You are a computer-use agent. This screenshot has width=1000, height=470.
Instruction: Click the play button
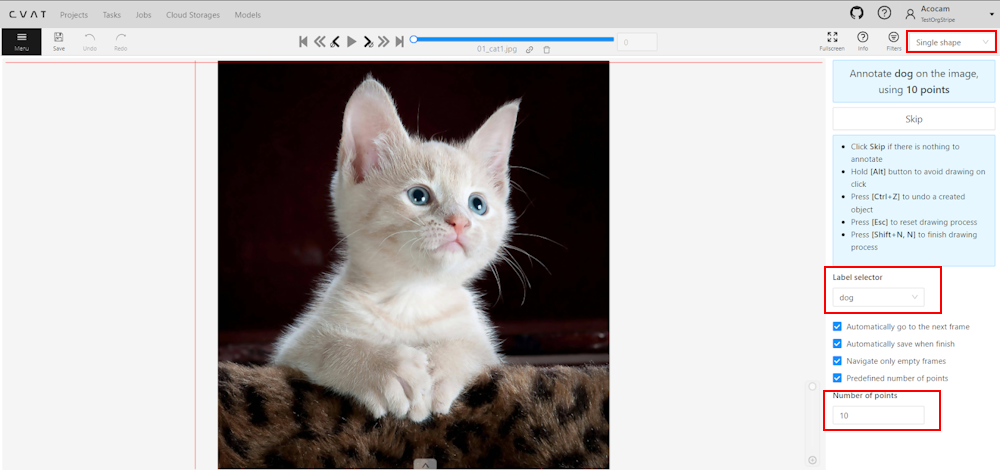click(x=351, y=41)
